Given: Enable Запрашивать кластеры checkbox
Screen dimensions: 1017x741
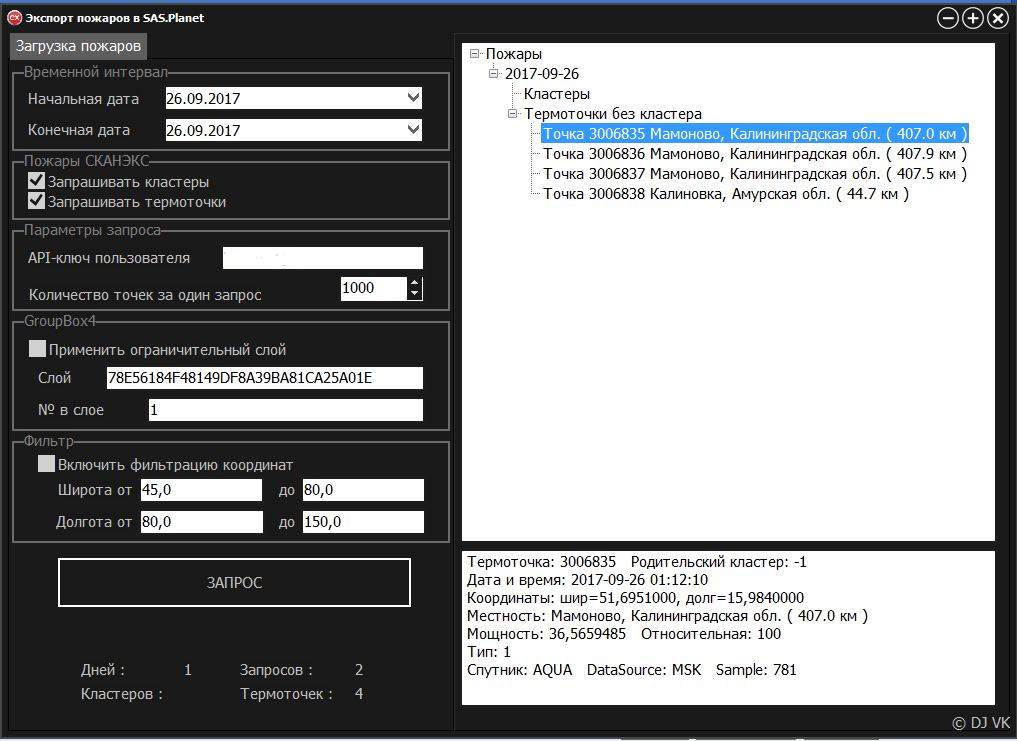Looking at the screenshot, I should (x=37, y=181).
